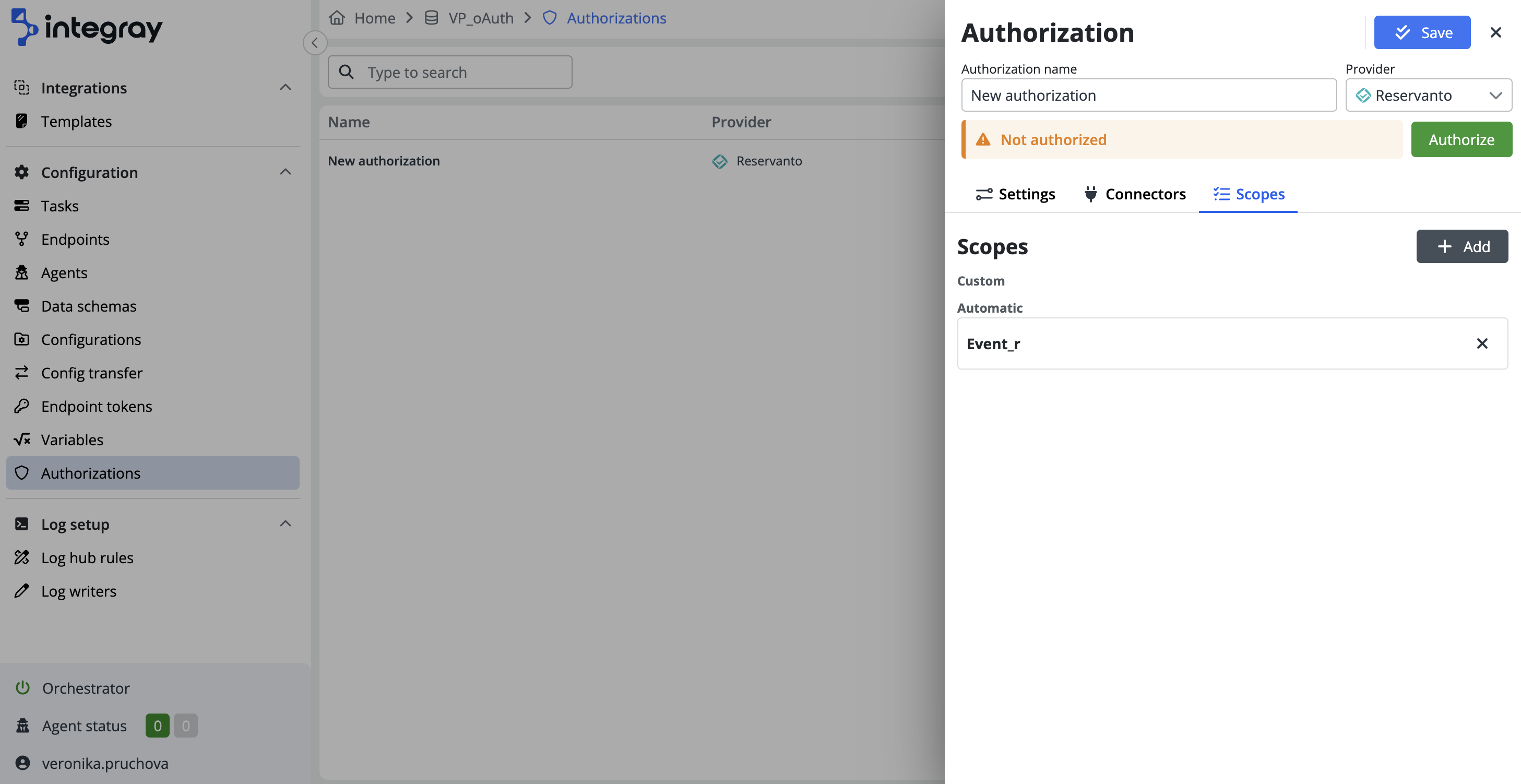Open the Endpoints page

75,239
